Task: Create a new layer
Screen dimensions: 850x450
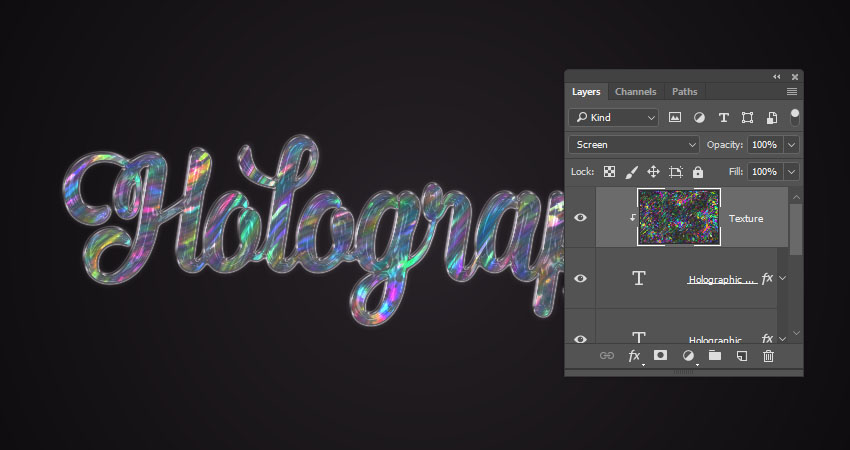Action: pyautogui.click(x=742, y=356)
